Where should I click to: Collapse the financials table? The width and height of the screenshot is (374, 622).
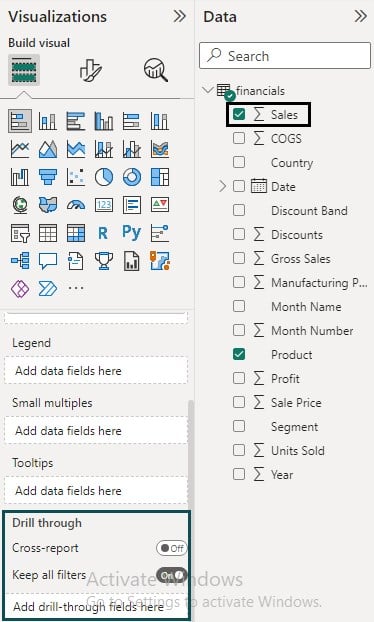tap(207, 90)
